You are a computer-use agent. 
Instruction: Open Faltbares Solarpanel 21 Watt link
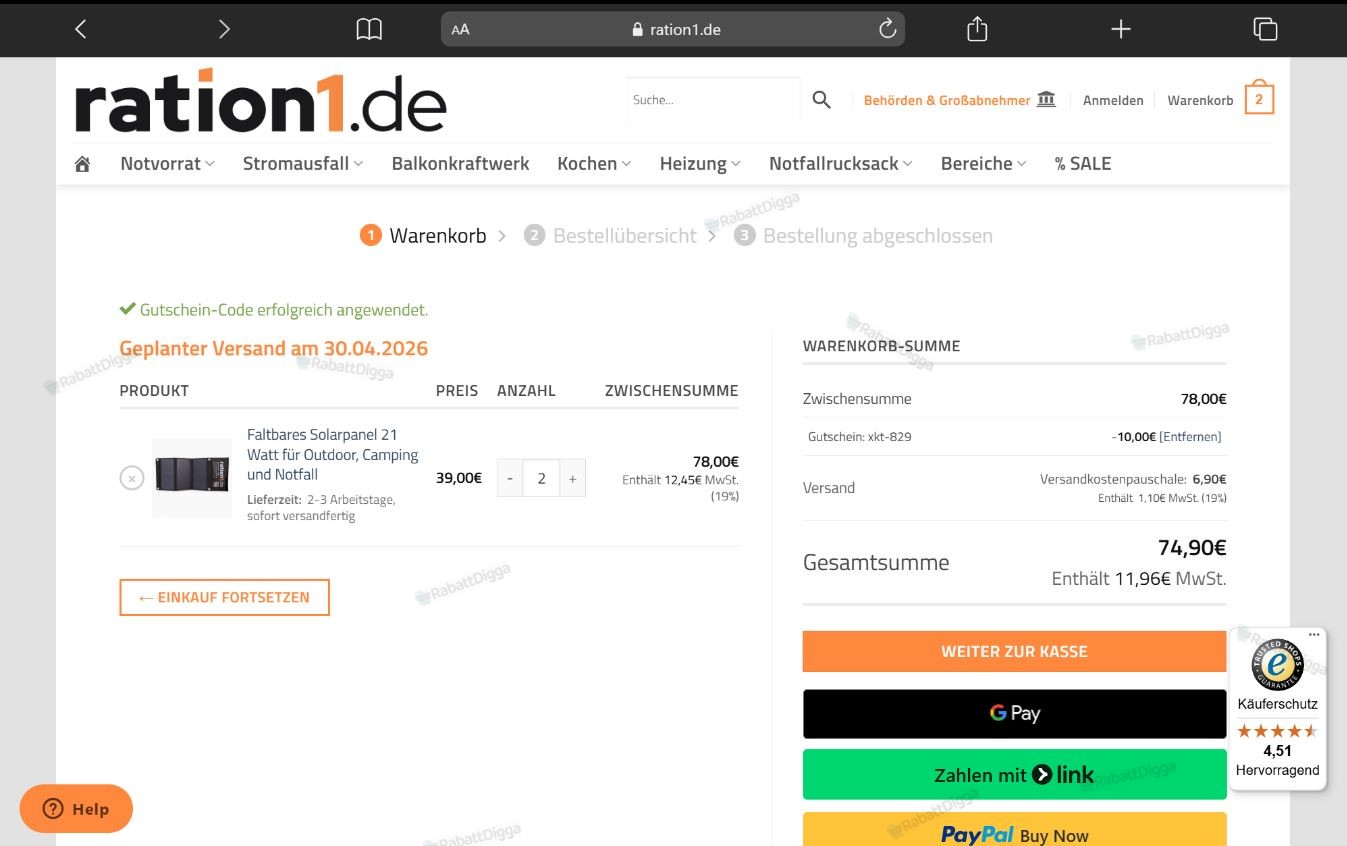(x=333, y=454)
